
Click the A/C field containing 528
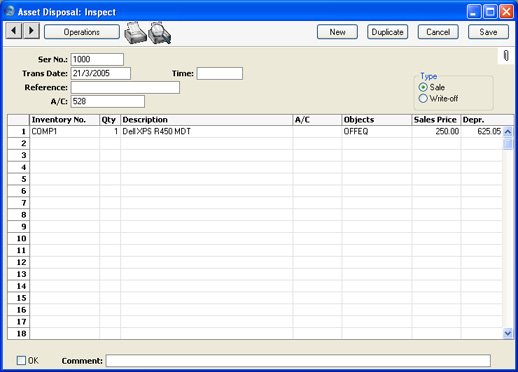pos(108,101)
